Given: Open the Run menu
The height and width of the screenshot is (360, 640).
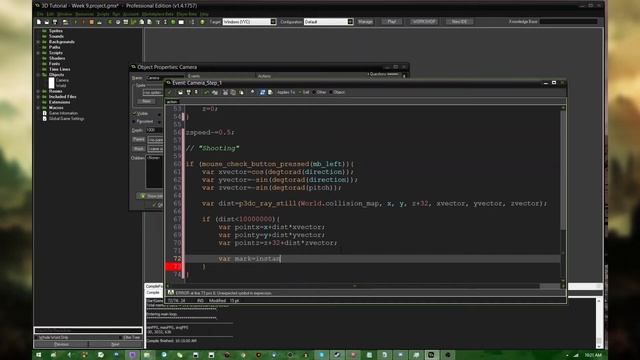Looking at the screenshot, I should (116, 14).
